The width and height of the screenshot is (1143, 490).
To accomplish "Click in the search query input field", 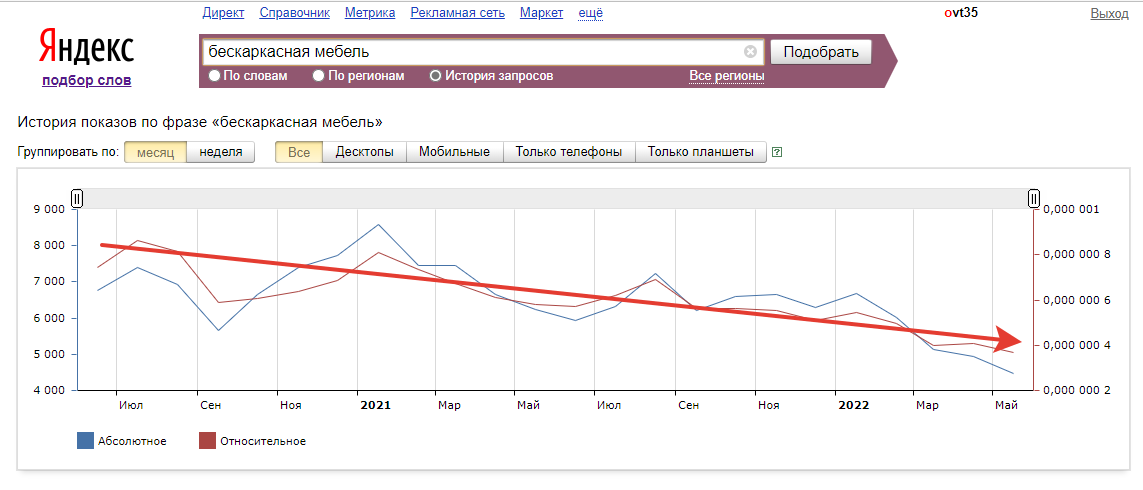I will pyautogui.click(x=470, y=52).
